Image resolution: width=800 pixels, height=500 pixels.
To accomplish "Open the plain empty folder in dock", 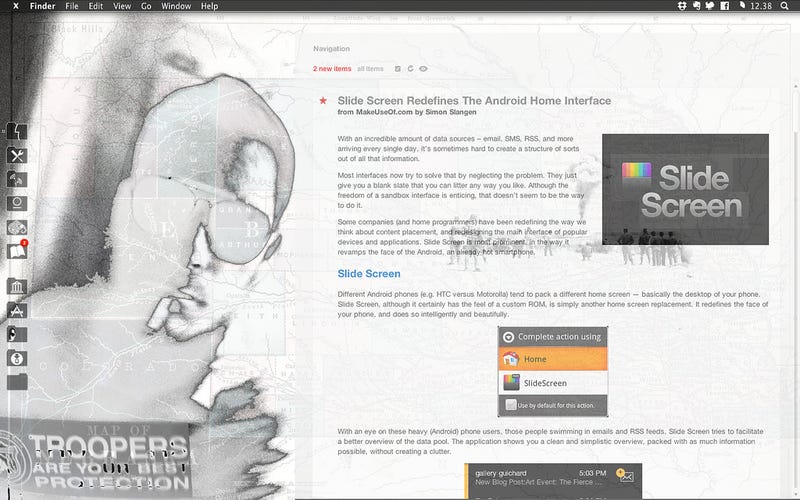I will pos(17,382).
